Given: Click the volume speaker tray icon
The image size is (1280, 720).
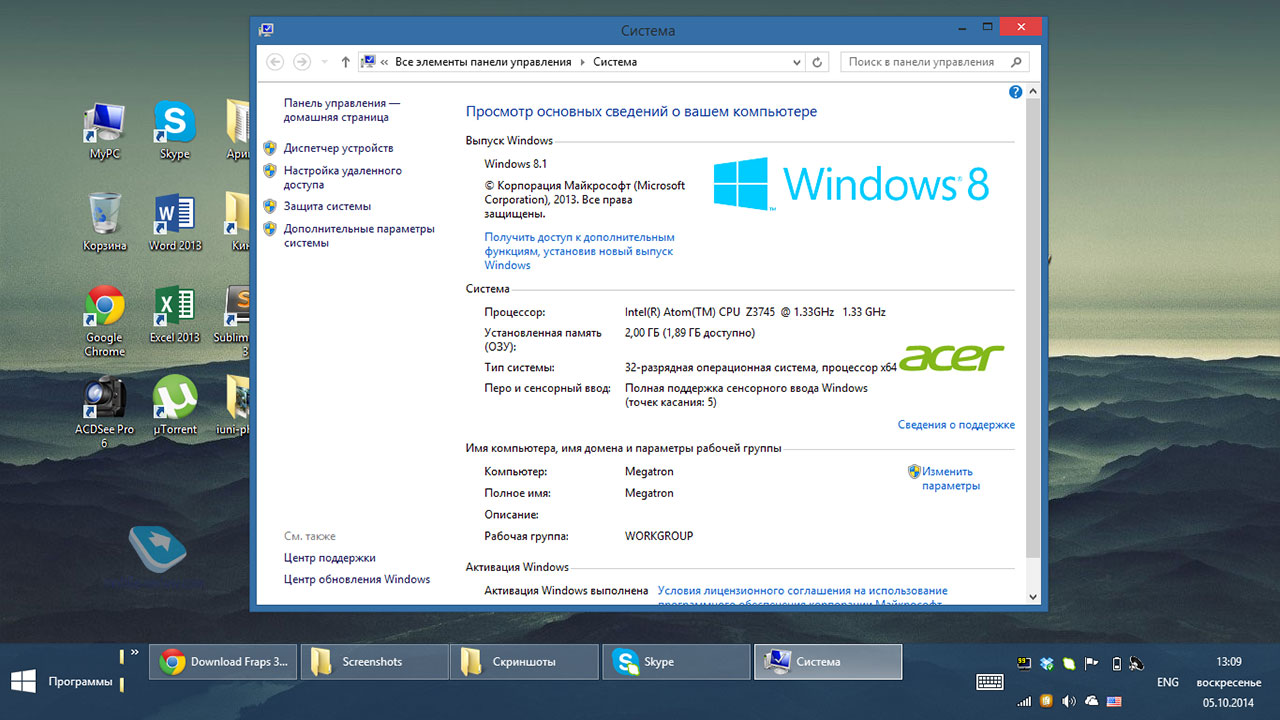Looking at the screenshot, I should pos(1069,701).
